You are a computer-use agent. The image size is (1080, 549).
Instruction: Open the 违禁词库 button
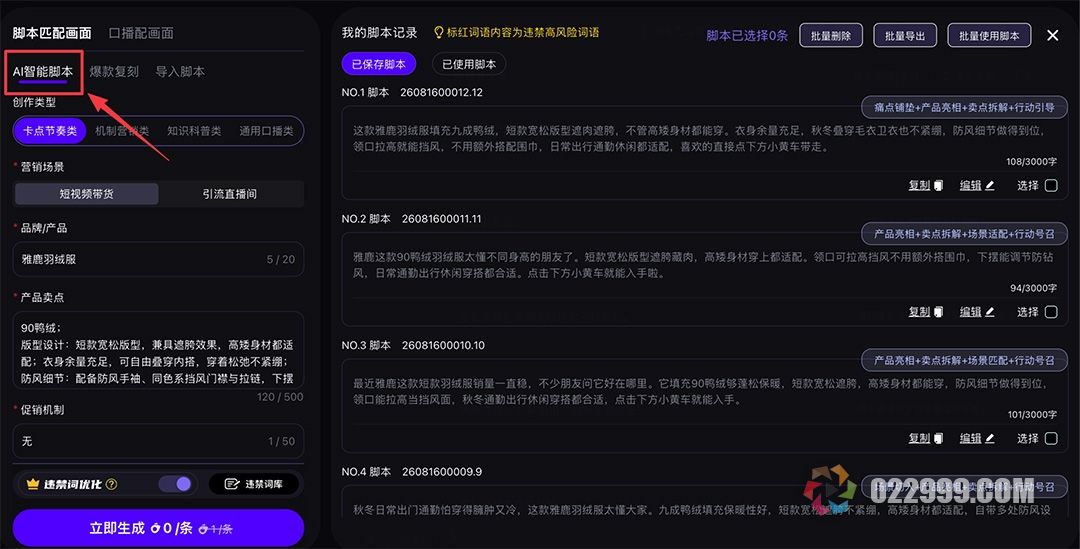click(253, 484)
